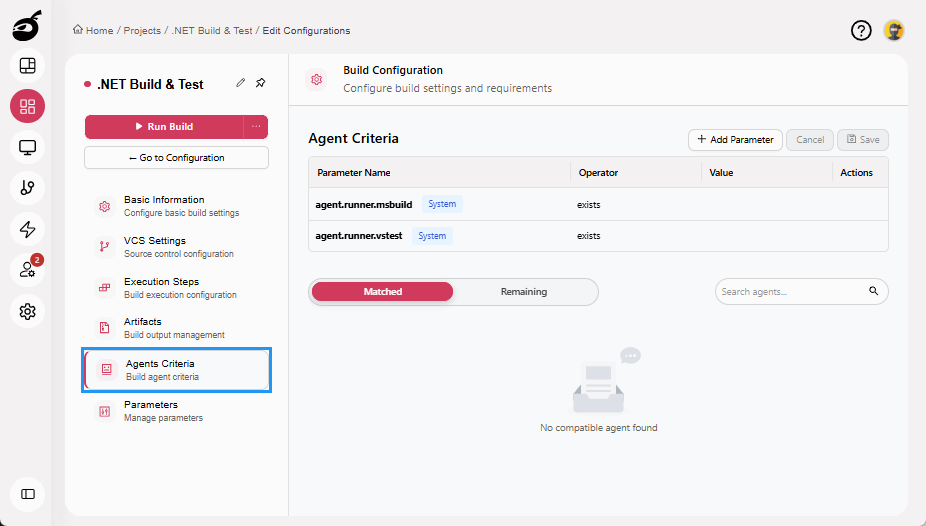Viewport: 926px width, 526px height.
Task: Open the help question mark icon
Action: (861, 30)
